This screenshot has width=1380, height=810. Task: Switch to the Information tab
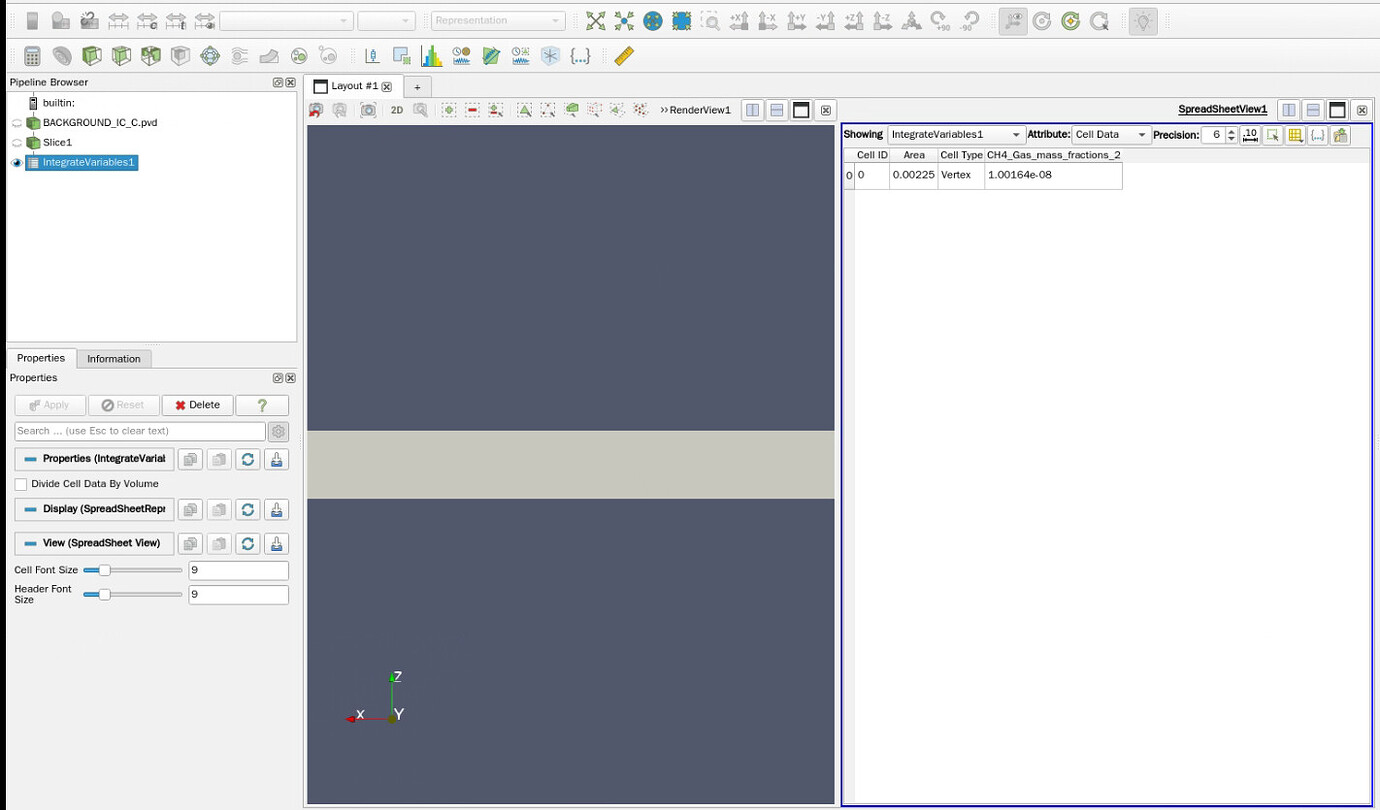coord(114,358)
